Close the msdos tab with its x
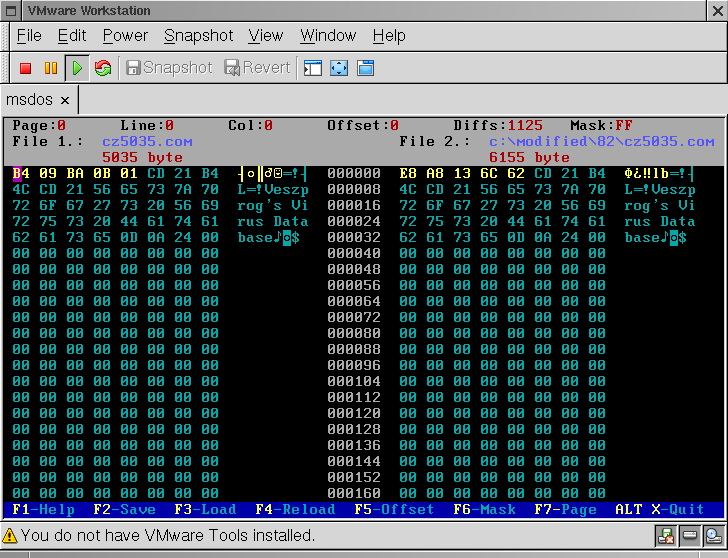Image resolution: width=728 pixels, height=558 pixels. click(65, 100)
